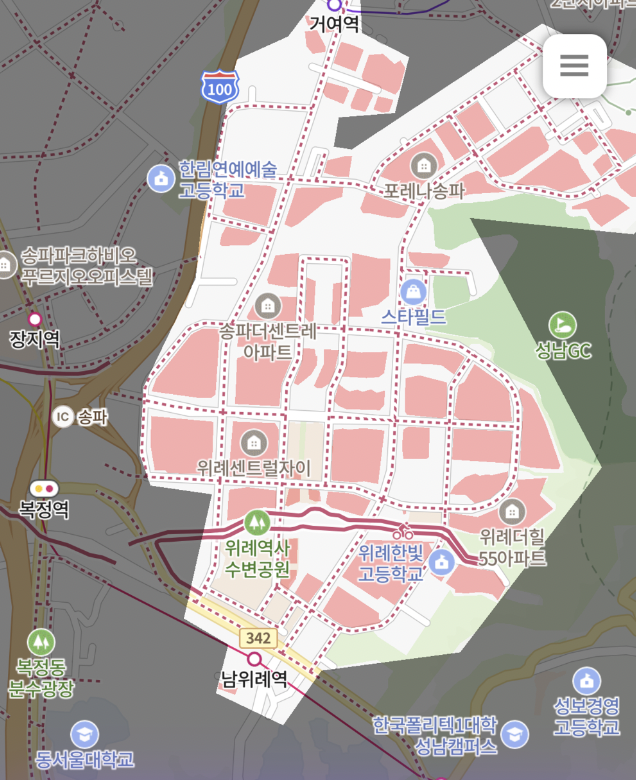Click the 성남GC text label
636x780 pixels.
coord(563,351)
